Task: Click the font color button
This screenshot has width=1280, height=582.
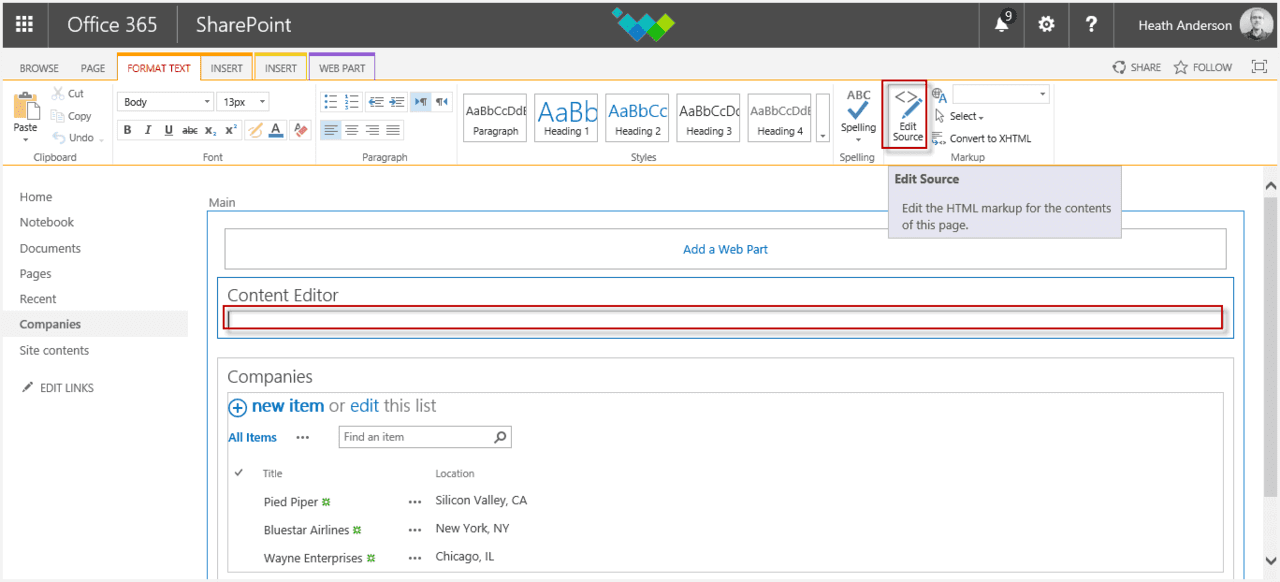Action: (276, 130)
